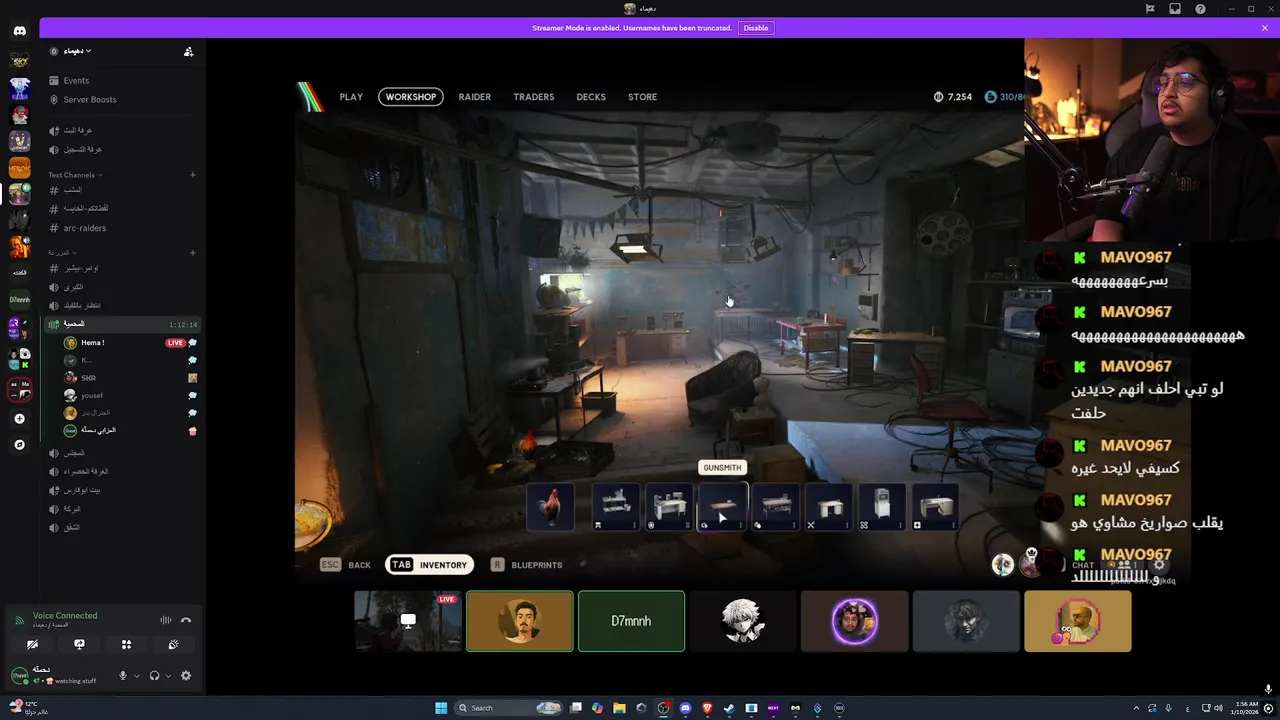
Task: Disable Streamer Mode from the banner
Action: coord(756,28)
